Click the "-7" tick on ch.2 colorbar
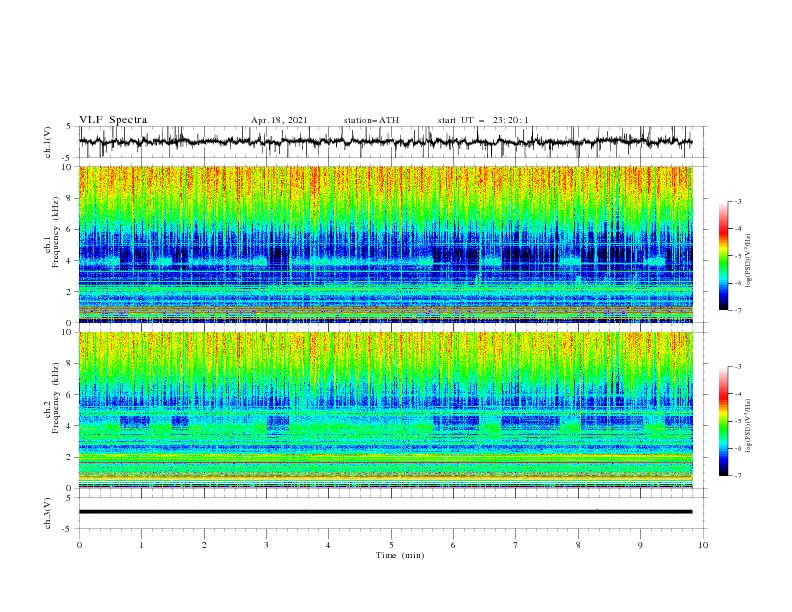 point(737,476)
